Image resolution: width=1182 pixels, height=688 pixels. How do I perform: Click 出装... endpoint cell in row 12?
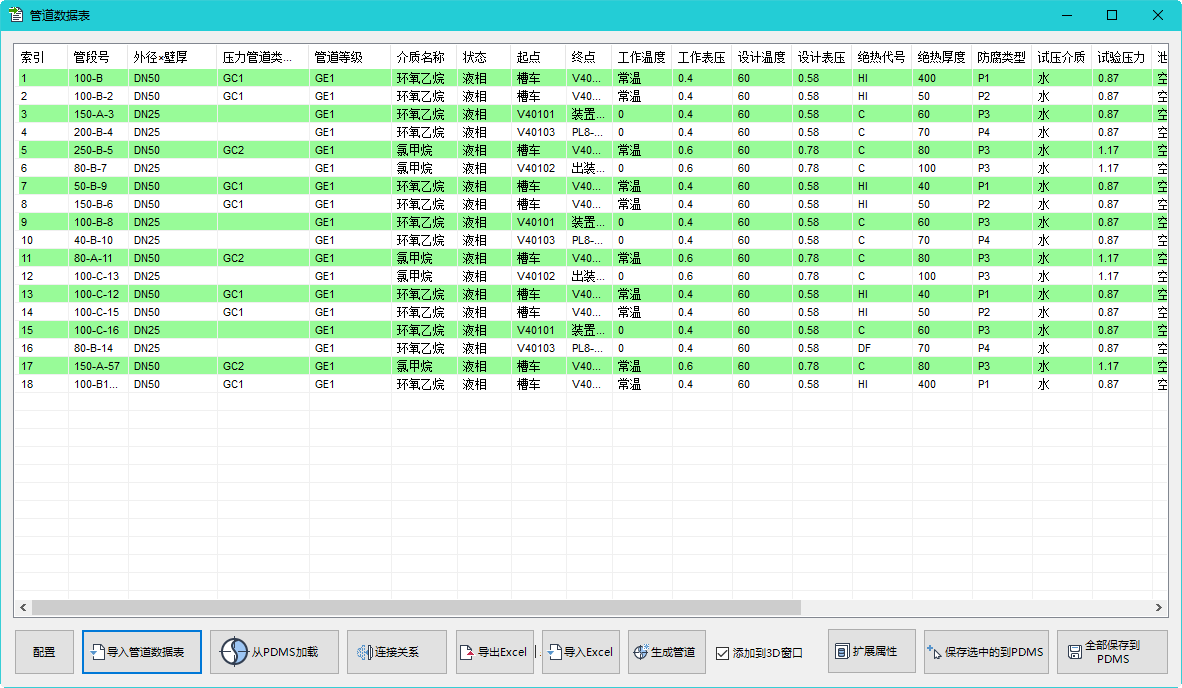pyautogui.click(x=589, y=277)
